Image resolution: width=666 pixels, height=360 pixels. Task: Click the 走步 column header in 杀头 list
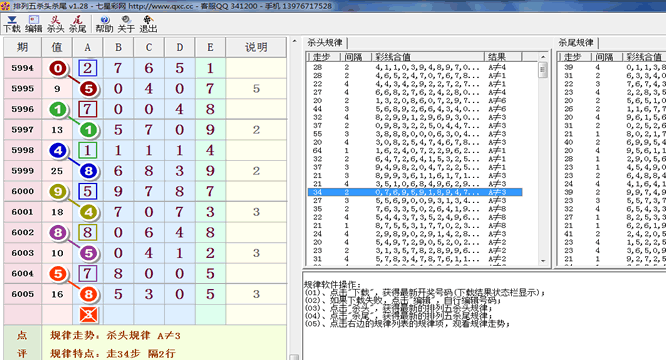(325, 57)
